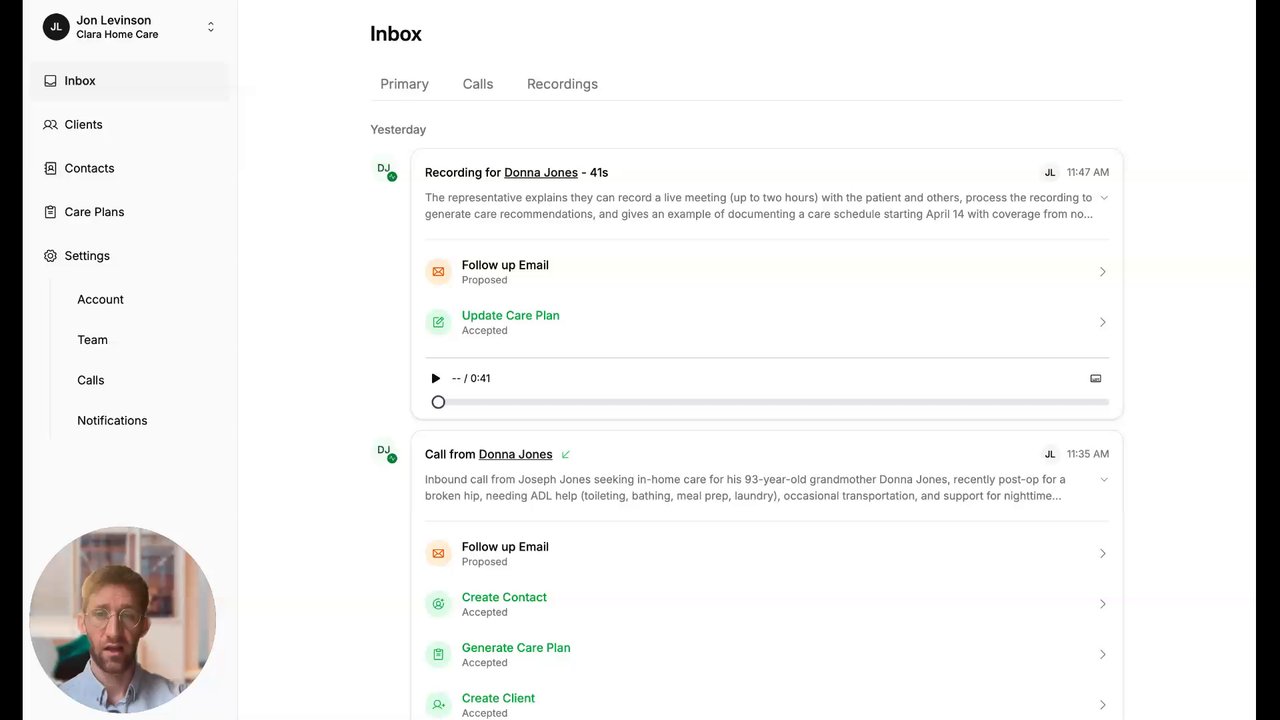Expand the inbound call summary
Viewport: 1280px width, 720px height.
pyautogui.click(x=1103, y=480)
